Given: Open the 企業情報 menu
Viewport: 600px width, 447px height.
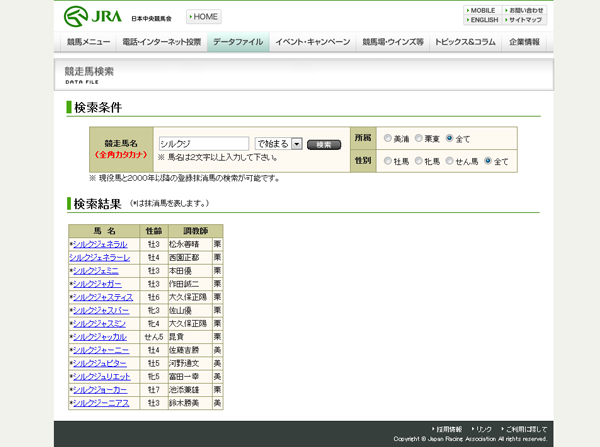Looking at the screenshot, I should (524, 42).
